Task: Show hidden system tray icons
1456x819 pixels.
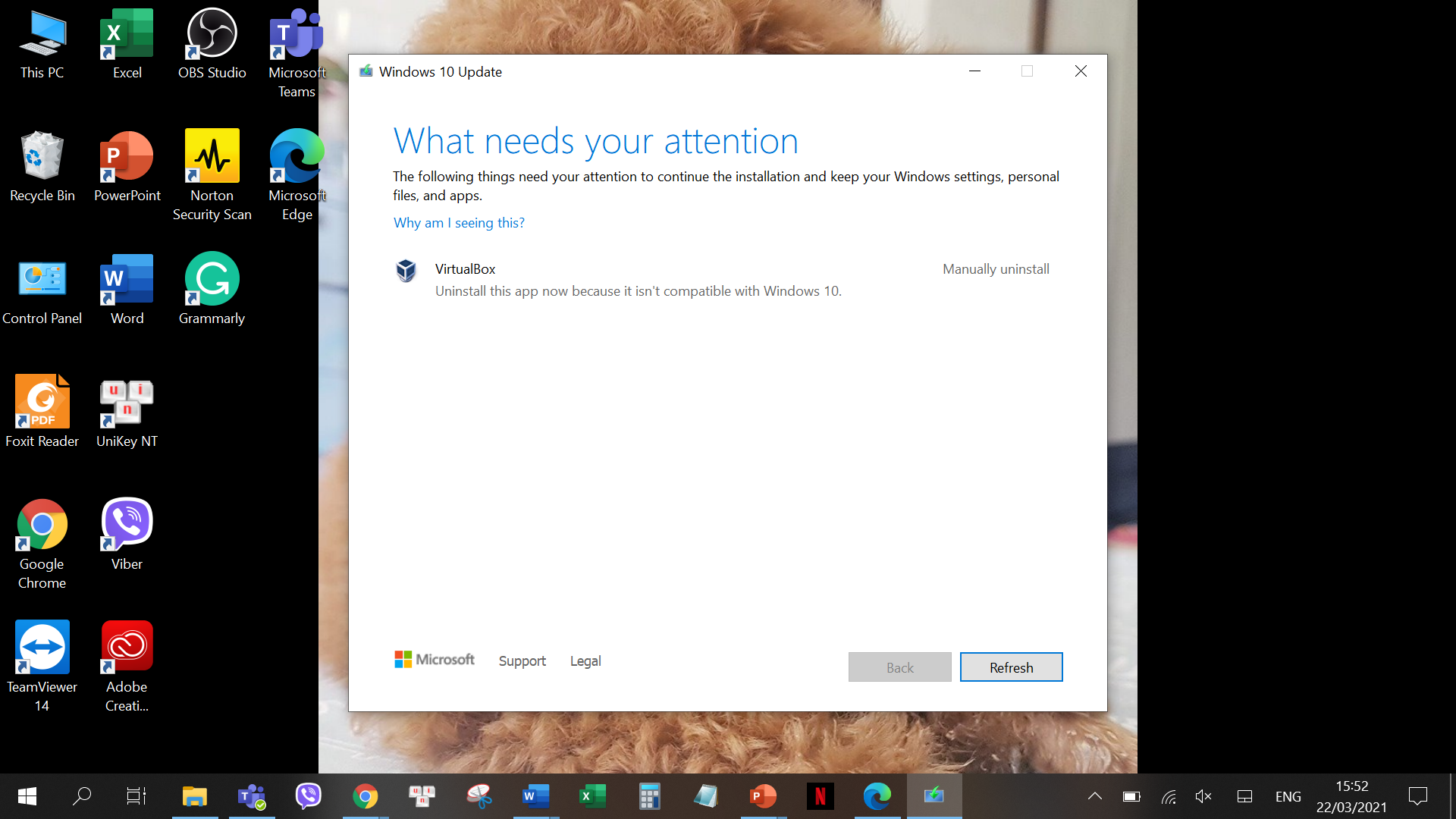Action: point(1095,796)
